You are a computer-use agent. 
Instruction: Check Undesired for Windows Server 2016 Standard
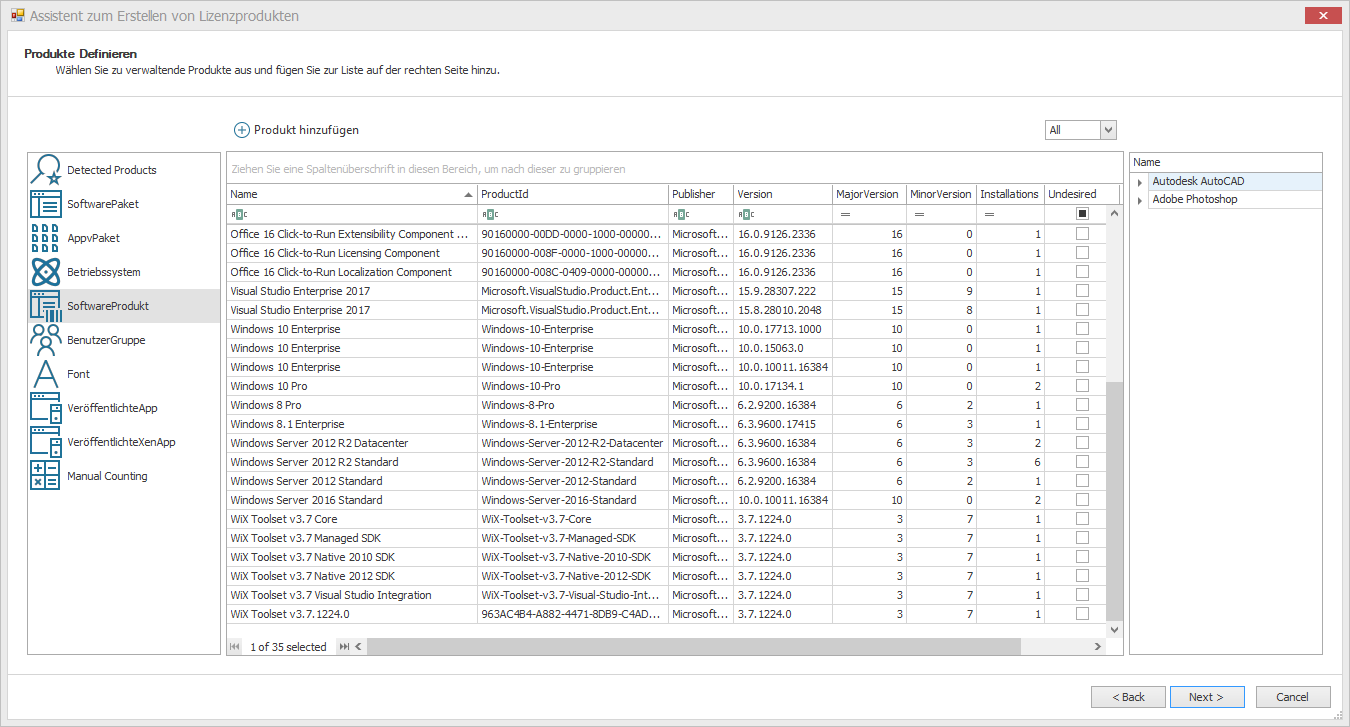point(1082,500)
